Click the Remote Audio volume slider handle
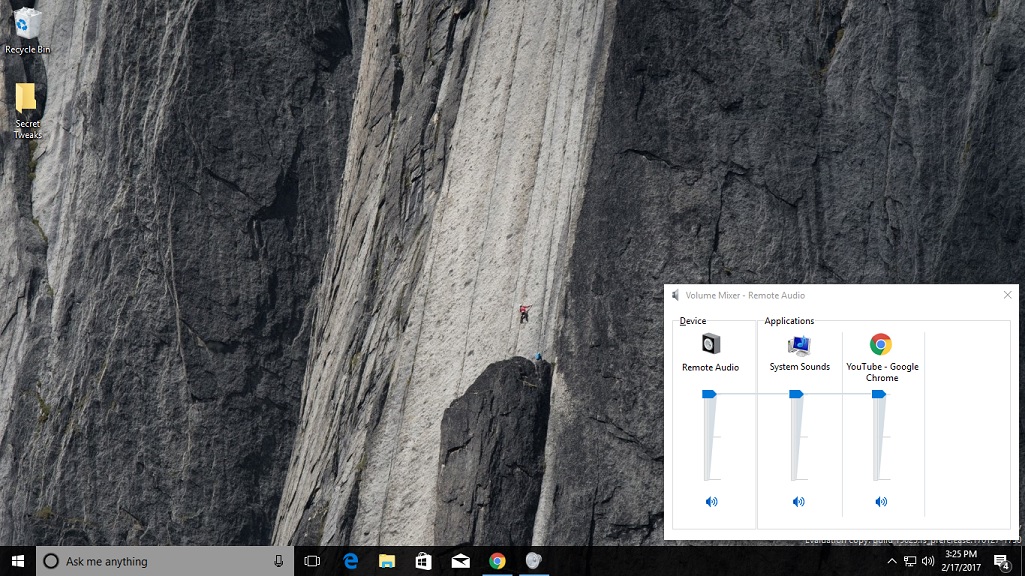The width and height of the screenshot is (1025, 576). point(709,395)
